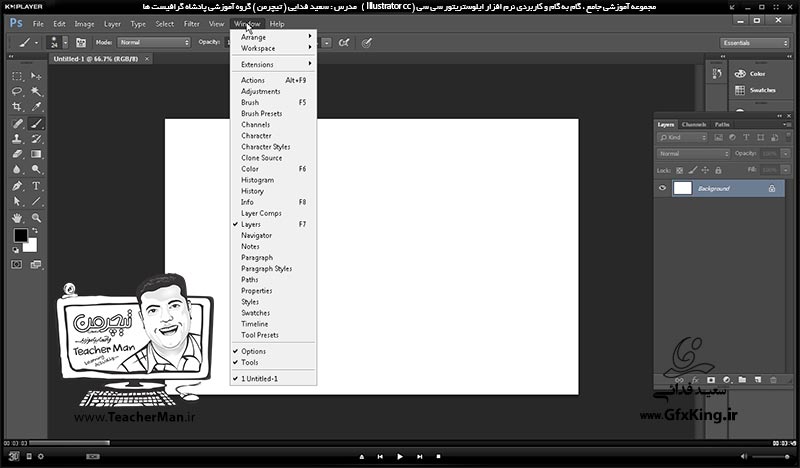The width and height of the screenshot is (800, 468).
Task: Select the Brush tool in toolbox
Action: [36, 123]
